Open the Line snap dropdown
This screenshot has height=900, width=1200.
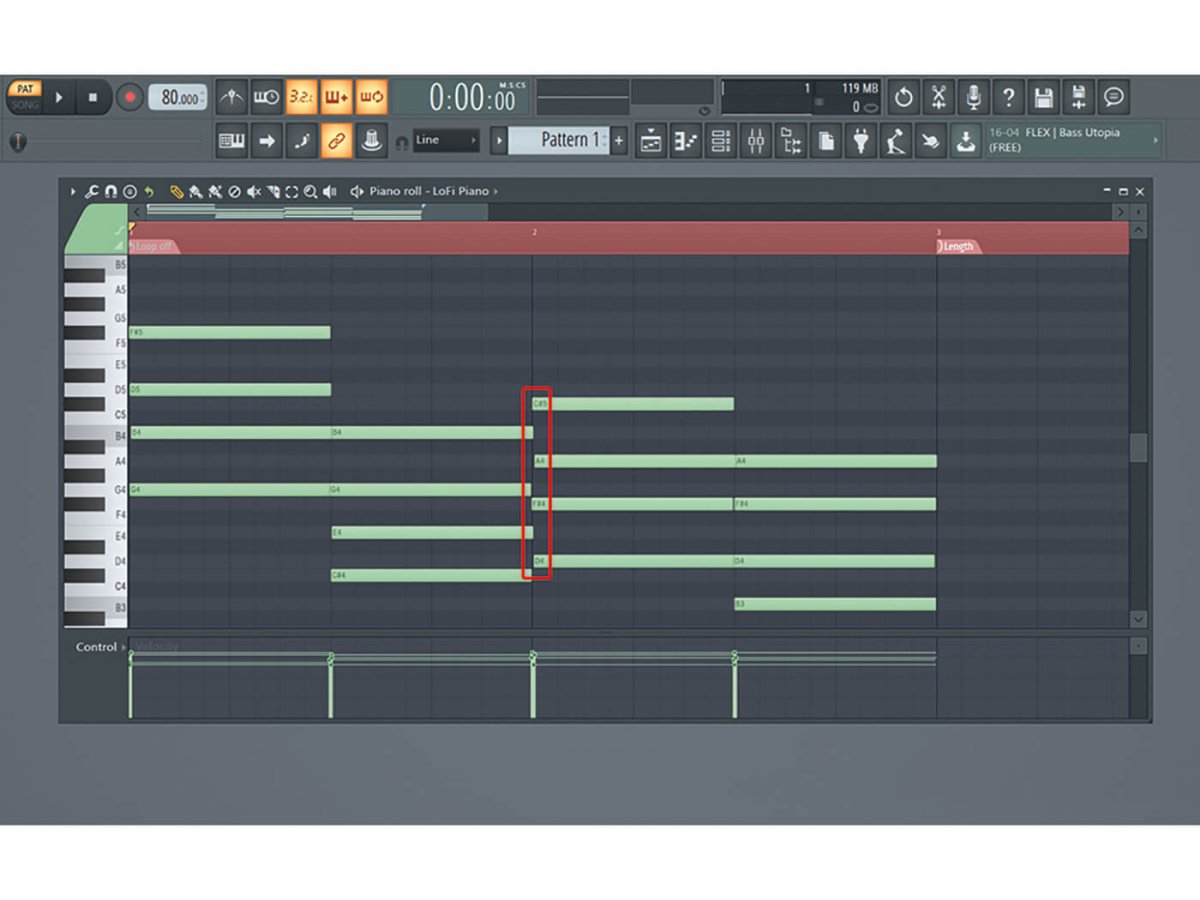point(444,140)
